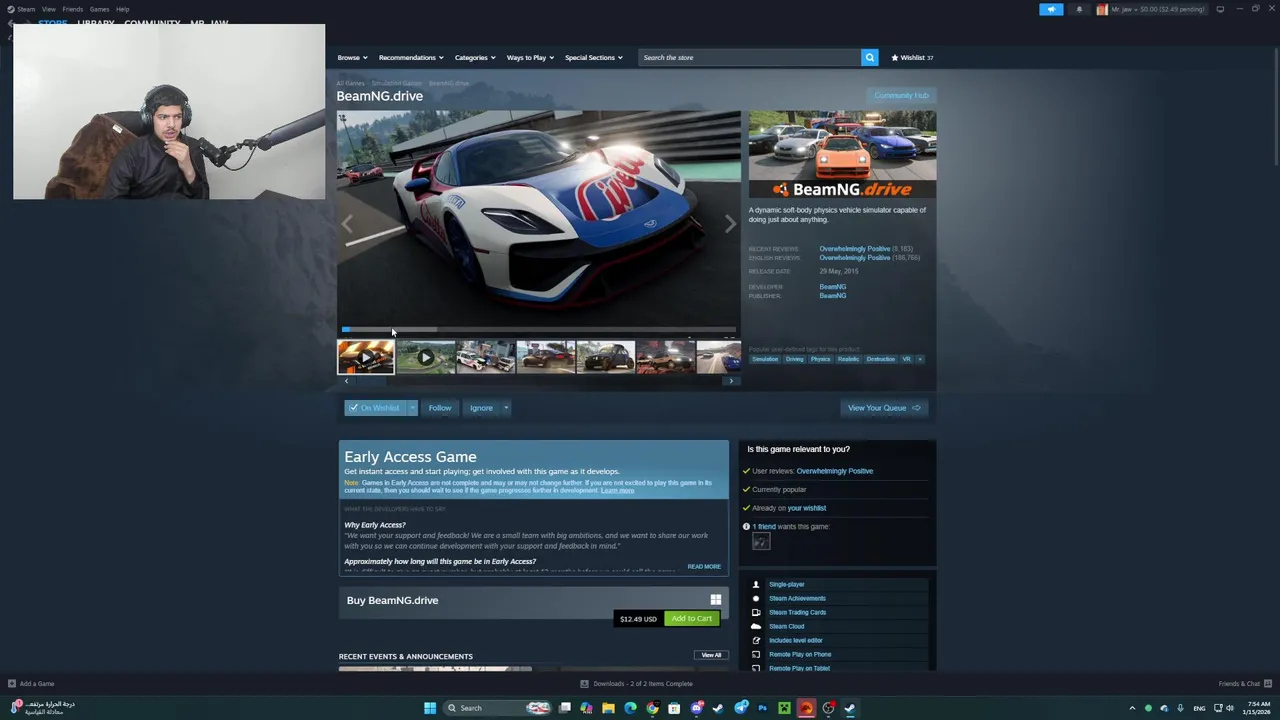Expand the Categories dropdown

(x=475, y=57)
